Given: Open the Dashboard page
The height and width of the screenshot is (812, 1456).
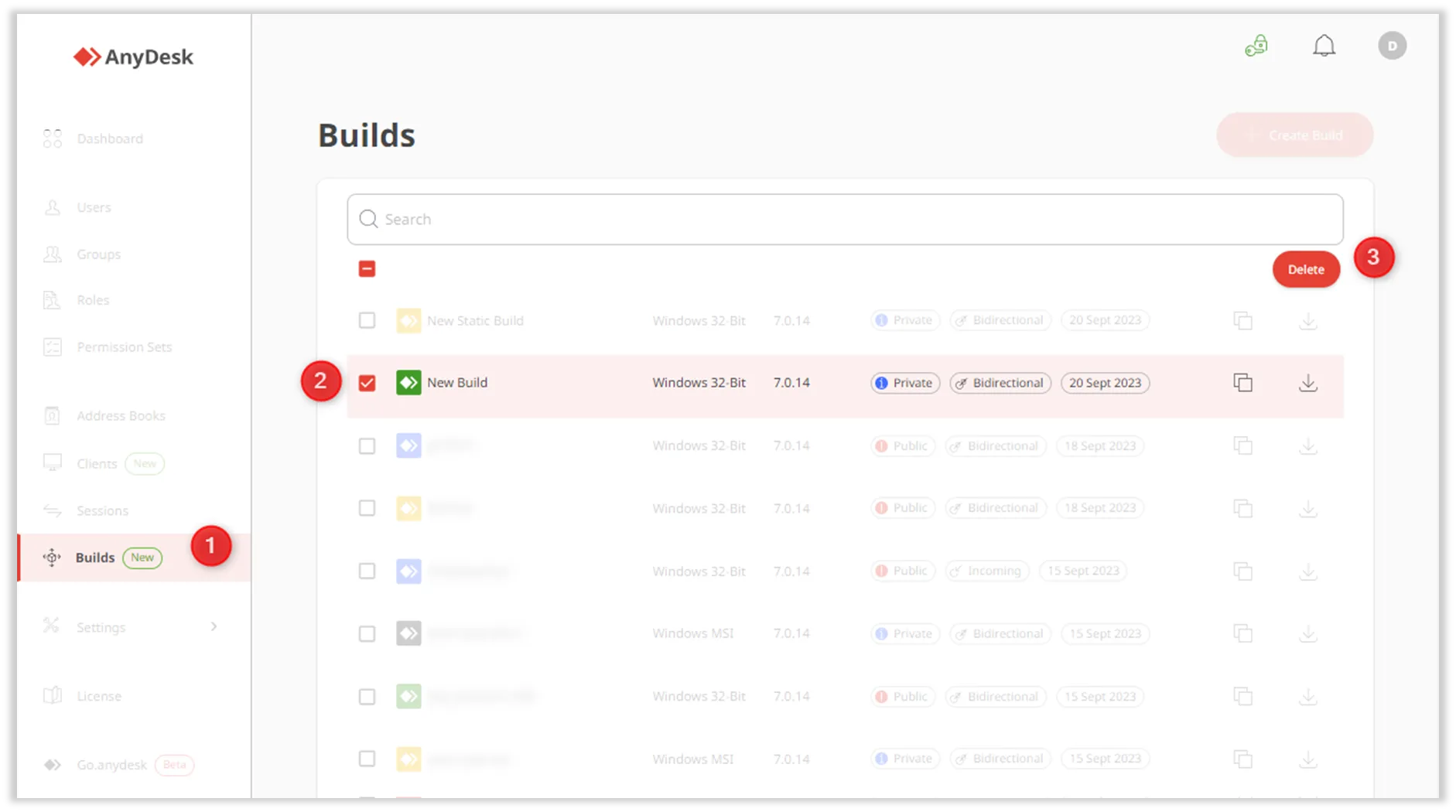Looking at the screenshot, I should [109, 139].
